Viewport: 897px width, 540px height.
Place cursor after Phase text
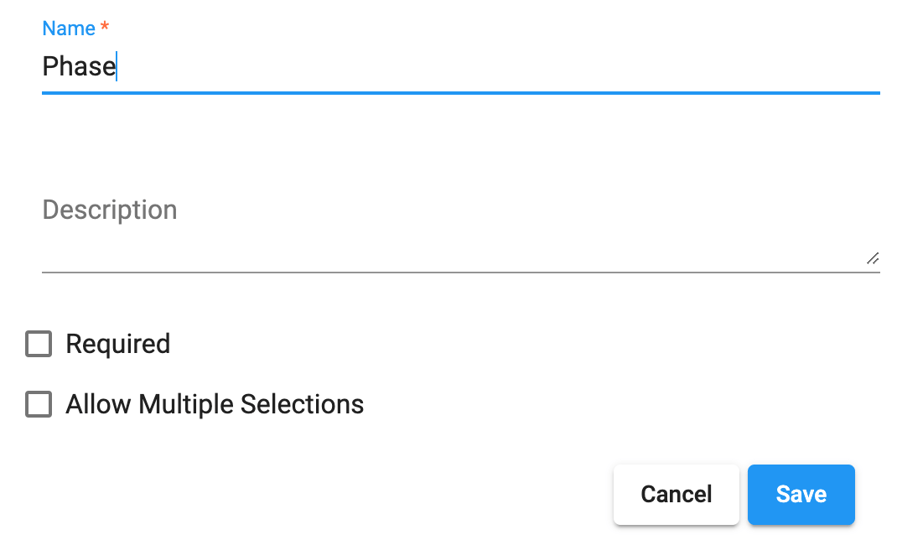tap(118, 67)
